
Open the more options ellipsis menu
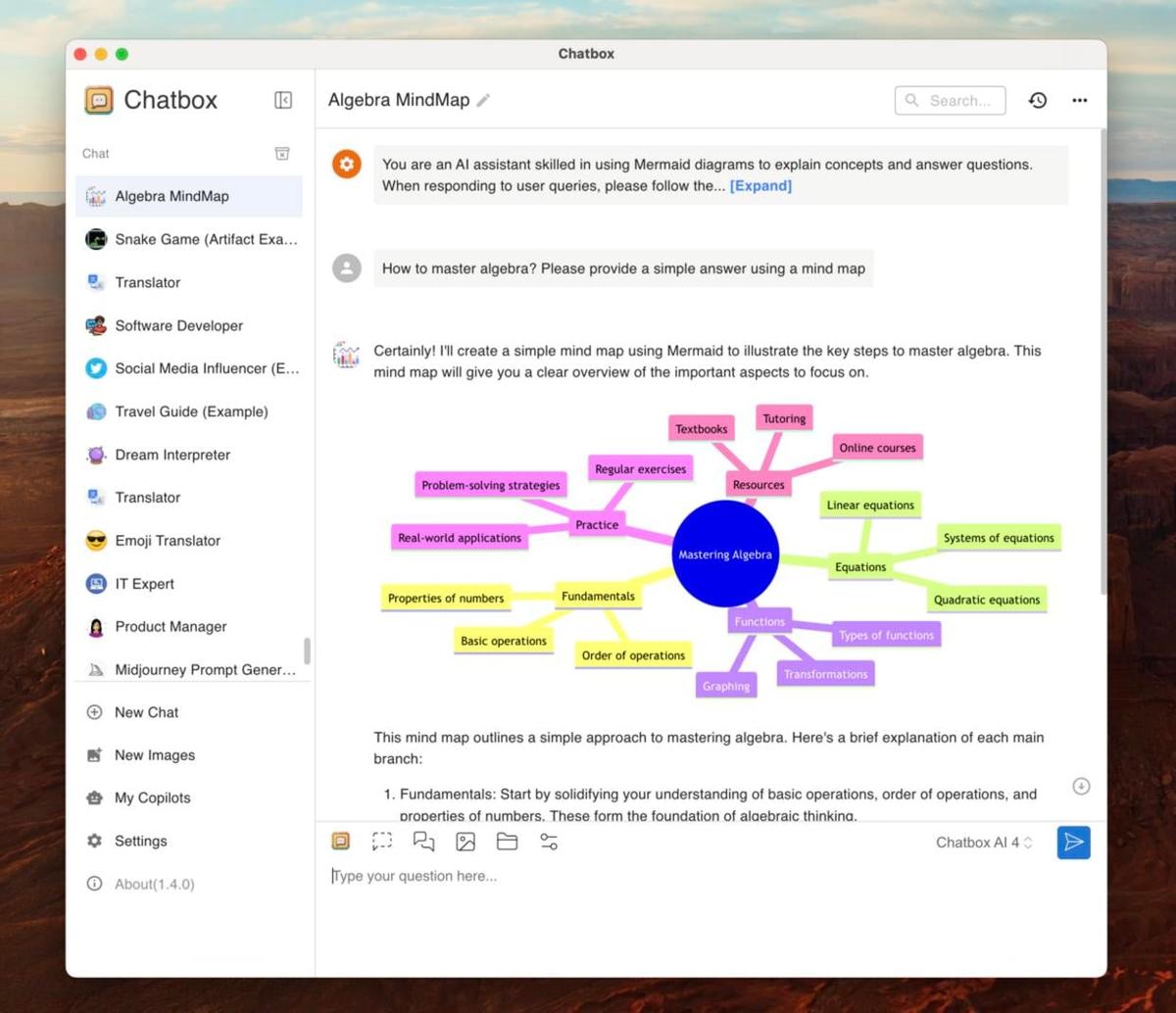click(x=1079, y=100)
